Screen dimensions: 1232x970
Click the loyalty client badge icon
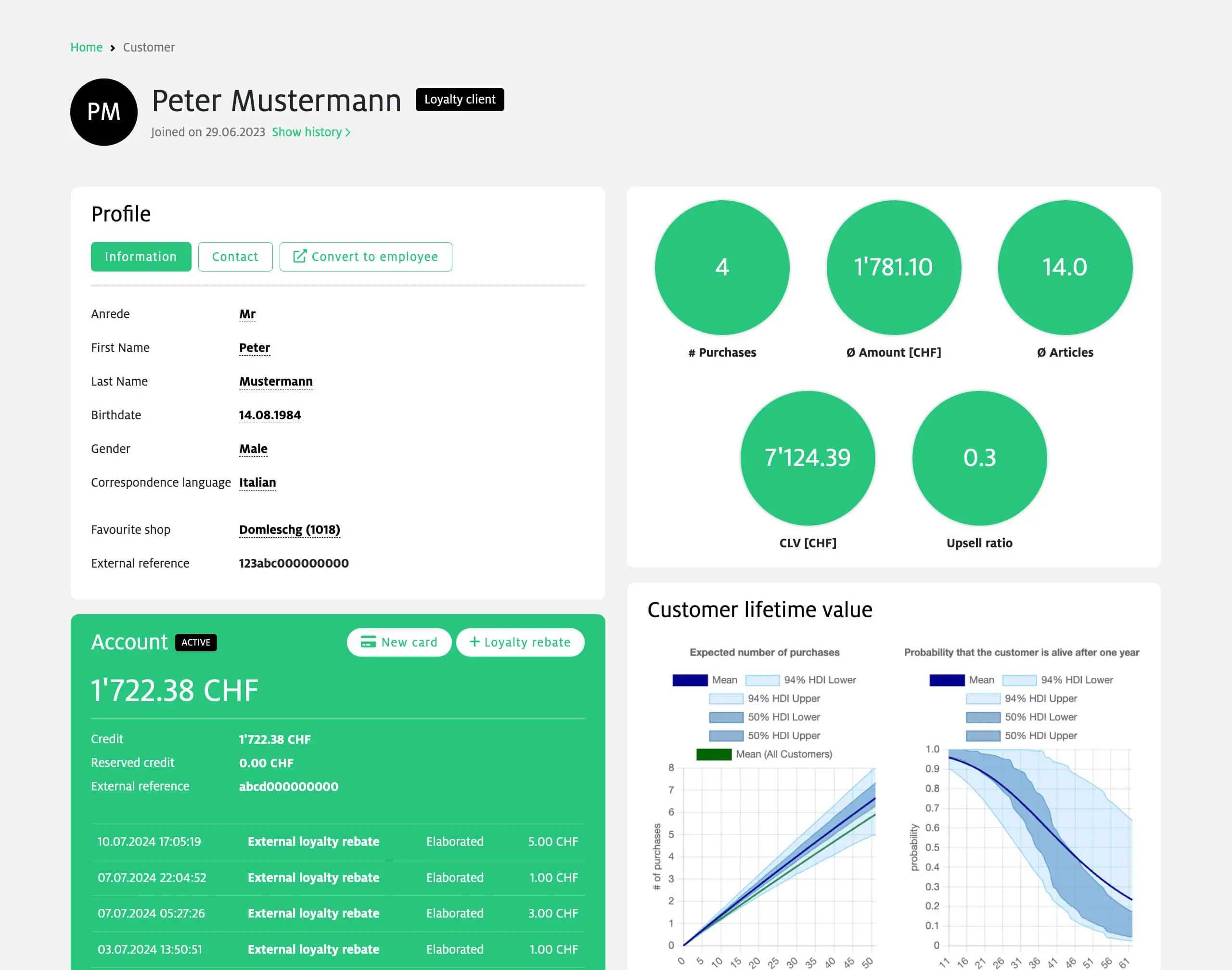pos(460,99)
